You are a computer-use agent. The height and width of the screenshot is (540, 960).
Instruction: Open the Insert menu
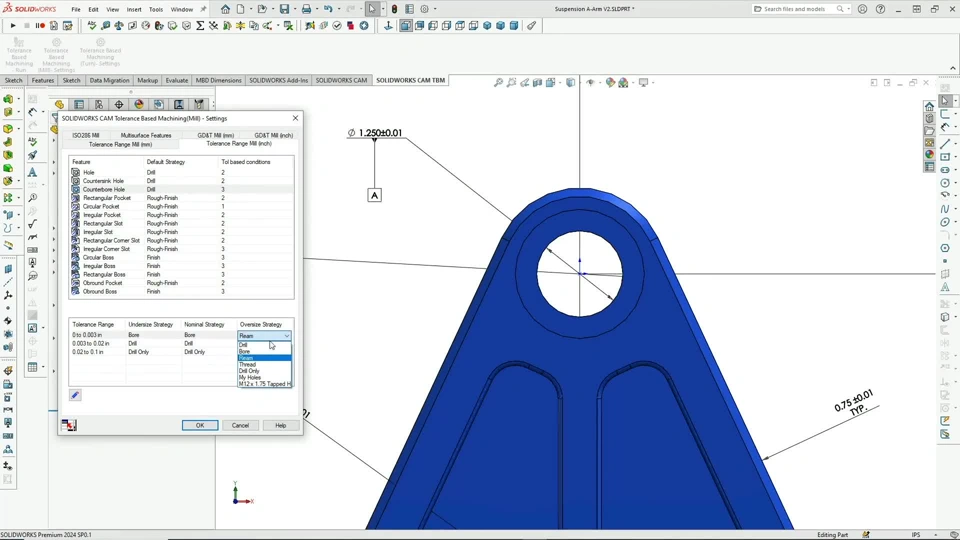click(x=134, y=9)
